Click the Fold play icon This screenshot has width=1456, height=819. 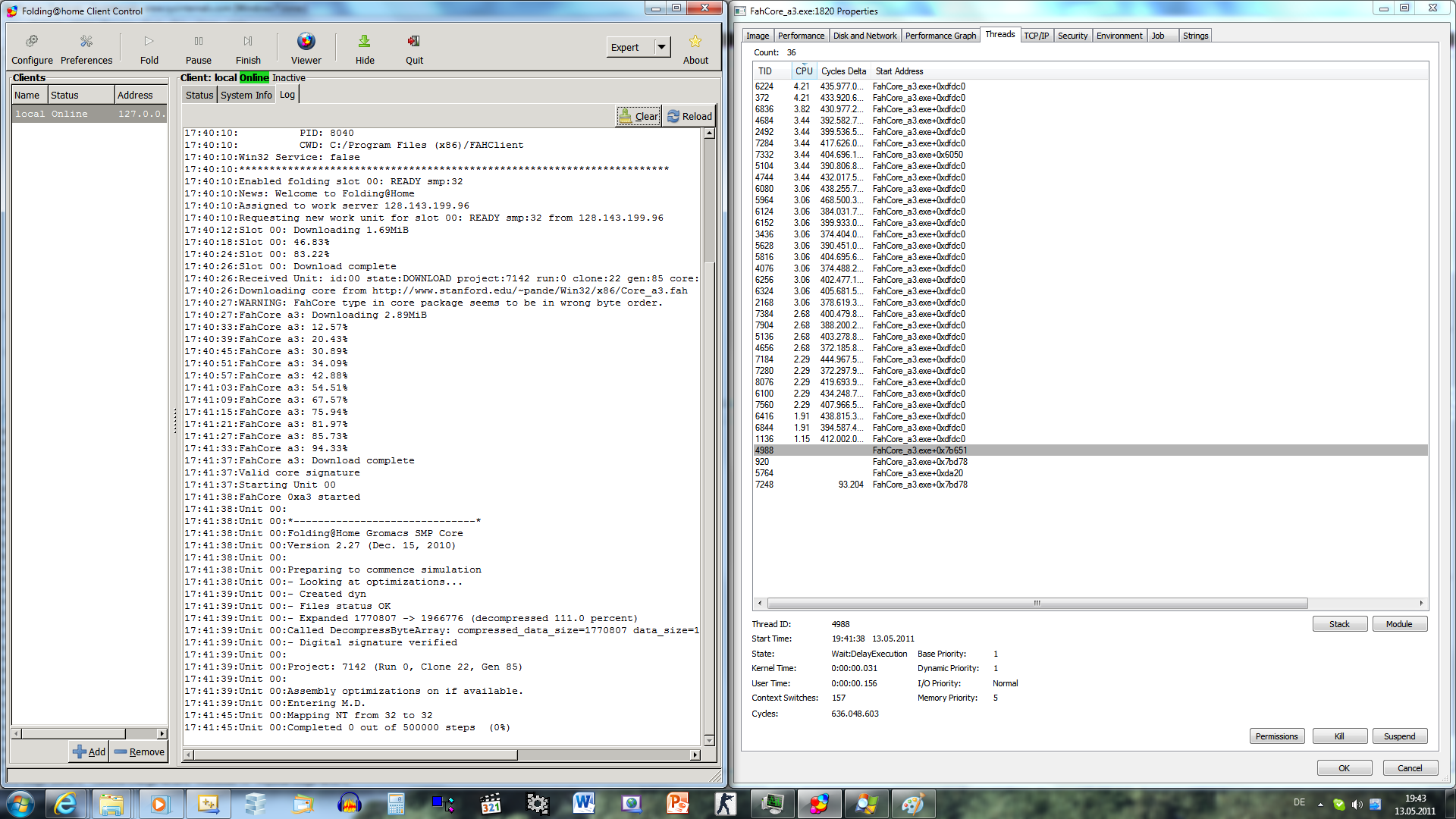(x=149, y=42)
